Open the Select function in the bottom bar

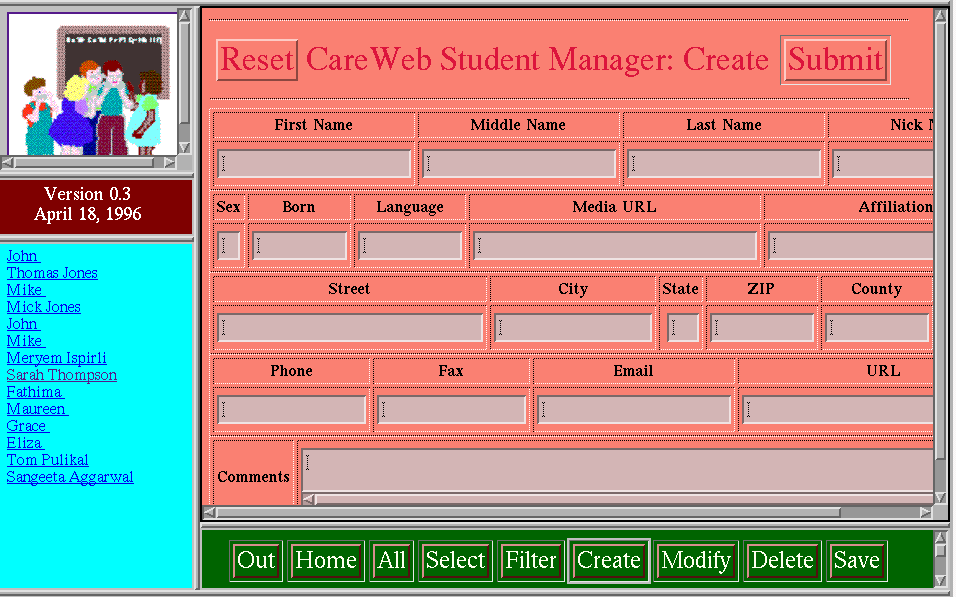point(455,560)
